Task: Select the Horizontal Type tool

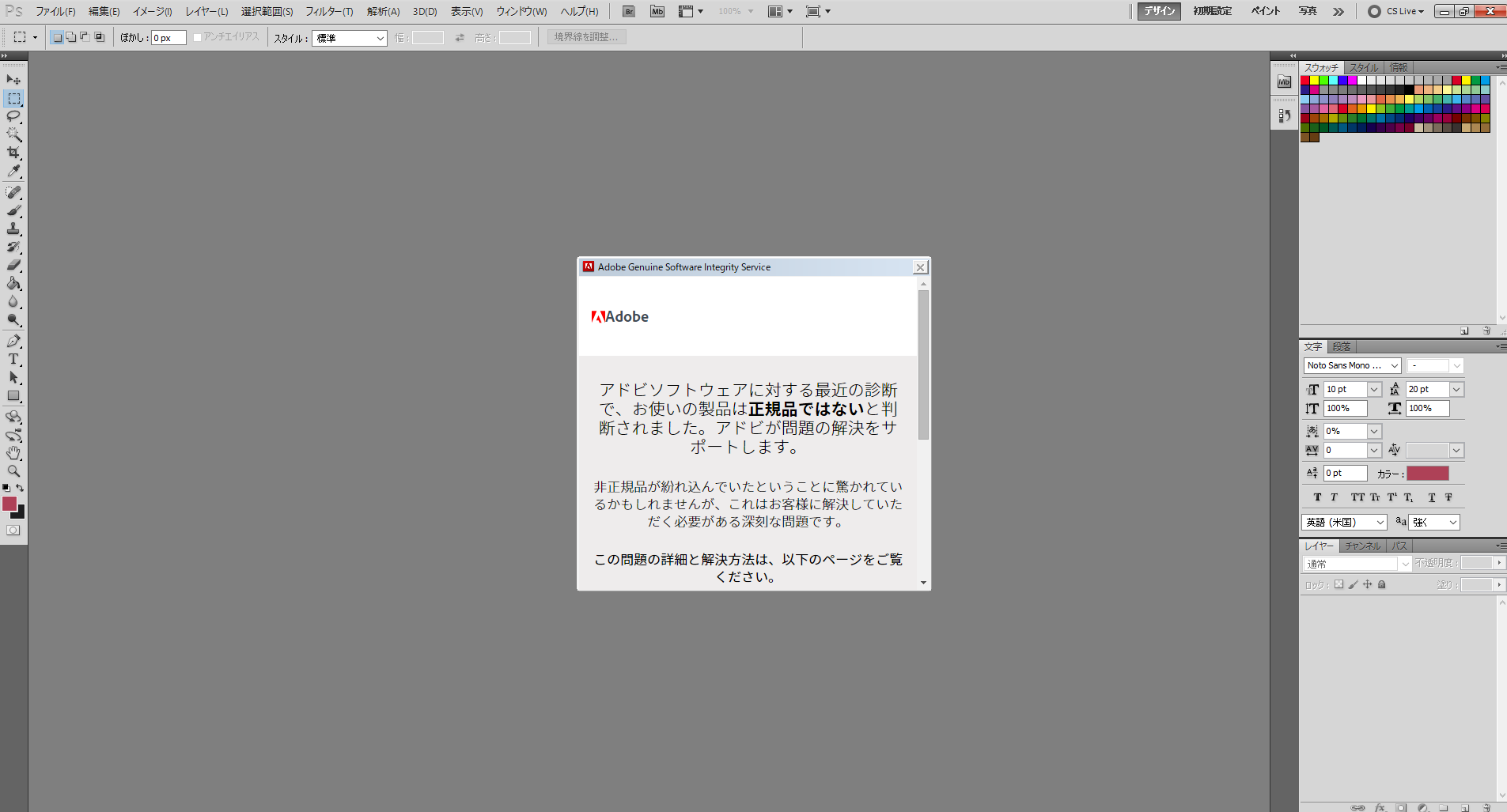Action: [x=13, y=360]
